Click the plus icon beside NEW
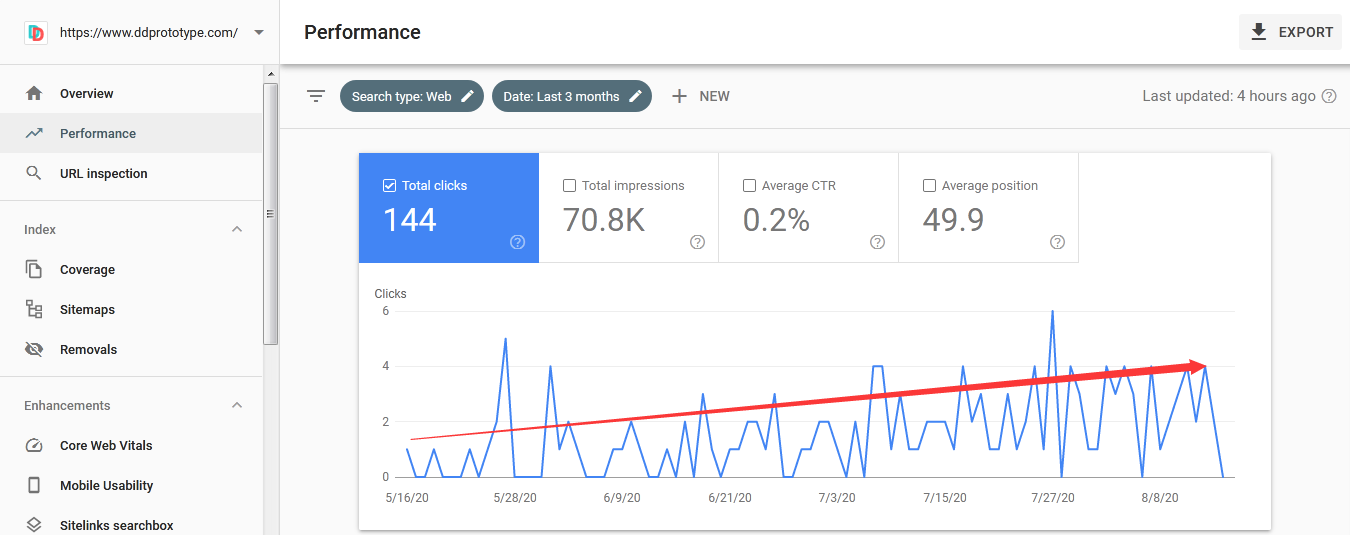Screen dimensions: 1350x535 pos(679,96)
